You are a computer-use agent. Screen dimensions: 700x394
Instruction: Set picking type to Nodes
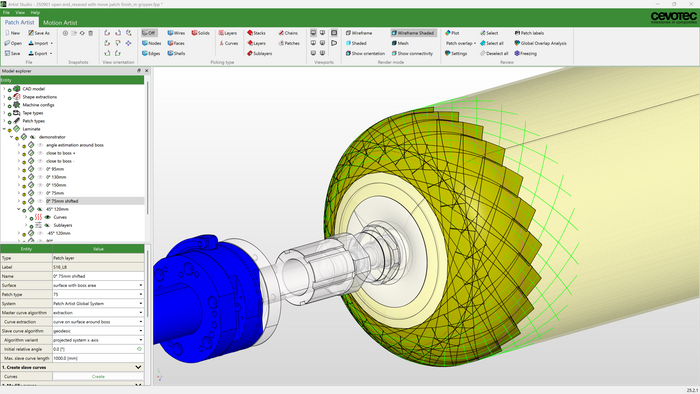pyautogui.click(x=151, y=43)
